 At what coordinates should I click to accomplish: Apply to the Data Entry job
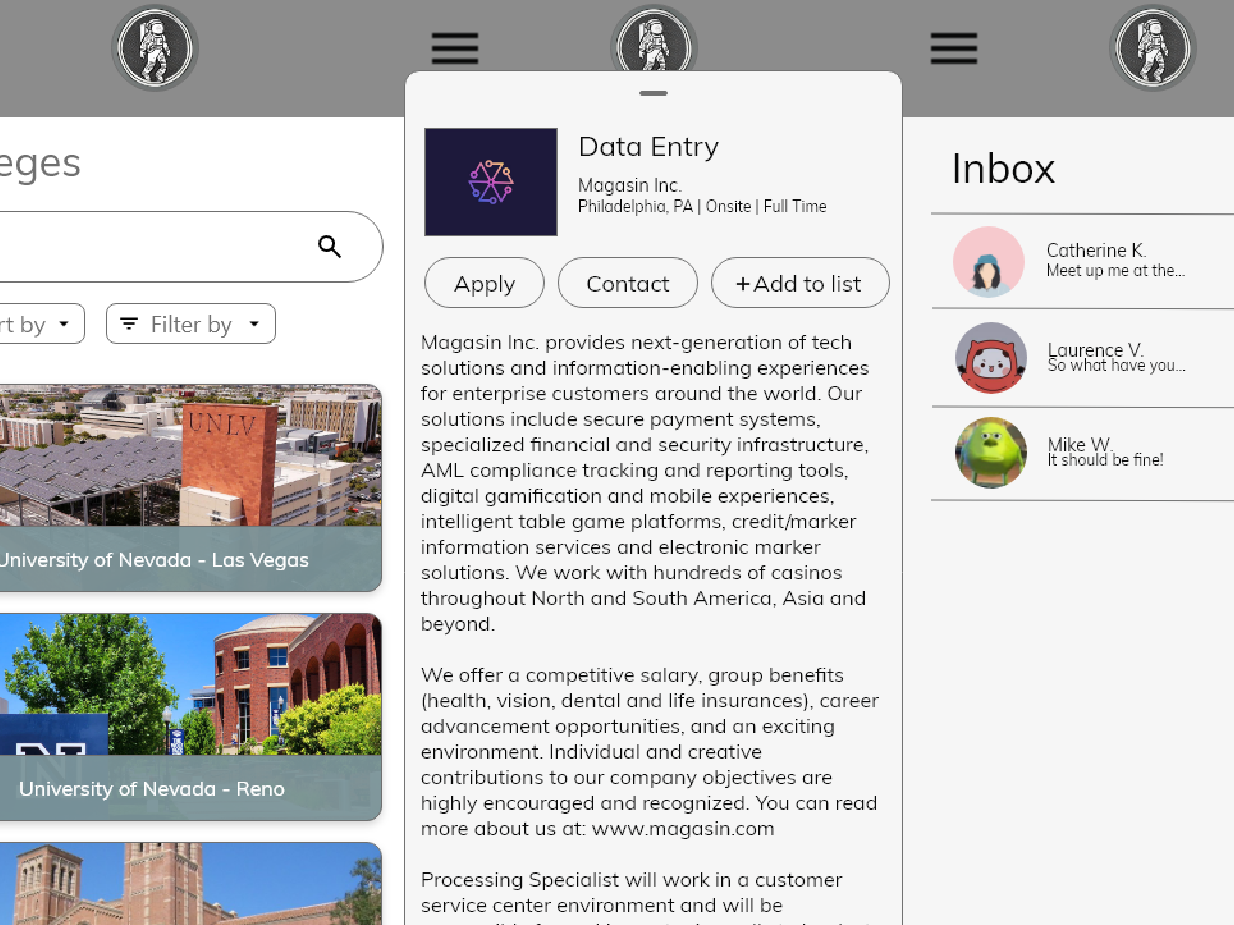point(484,283)
